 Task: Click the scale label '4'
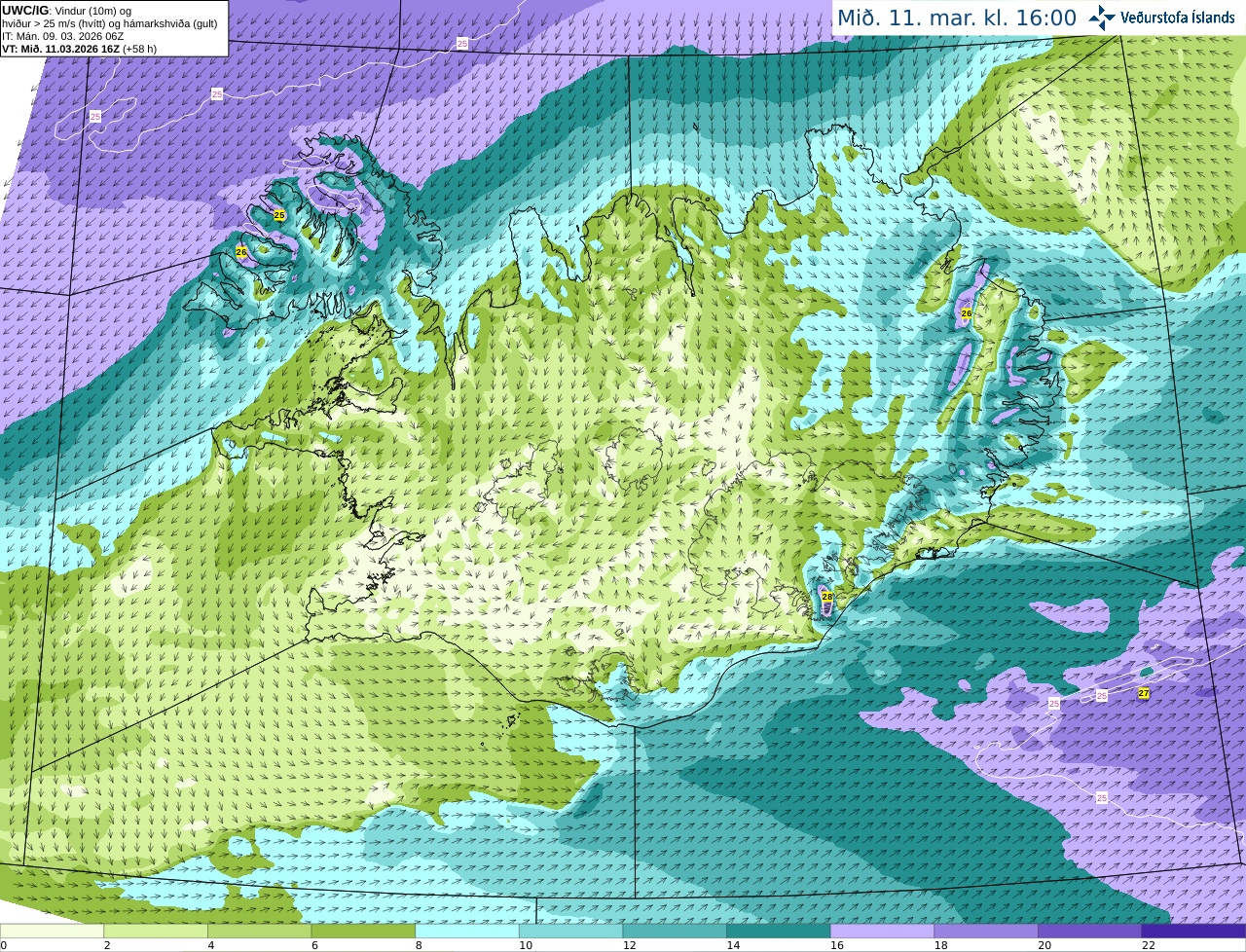[211, 945]
